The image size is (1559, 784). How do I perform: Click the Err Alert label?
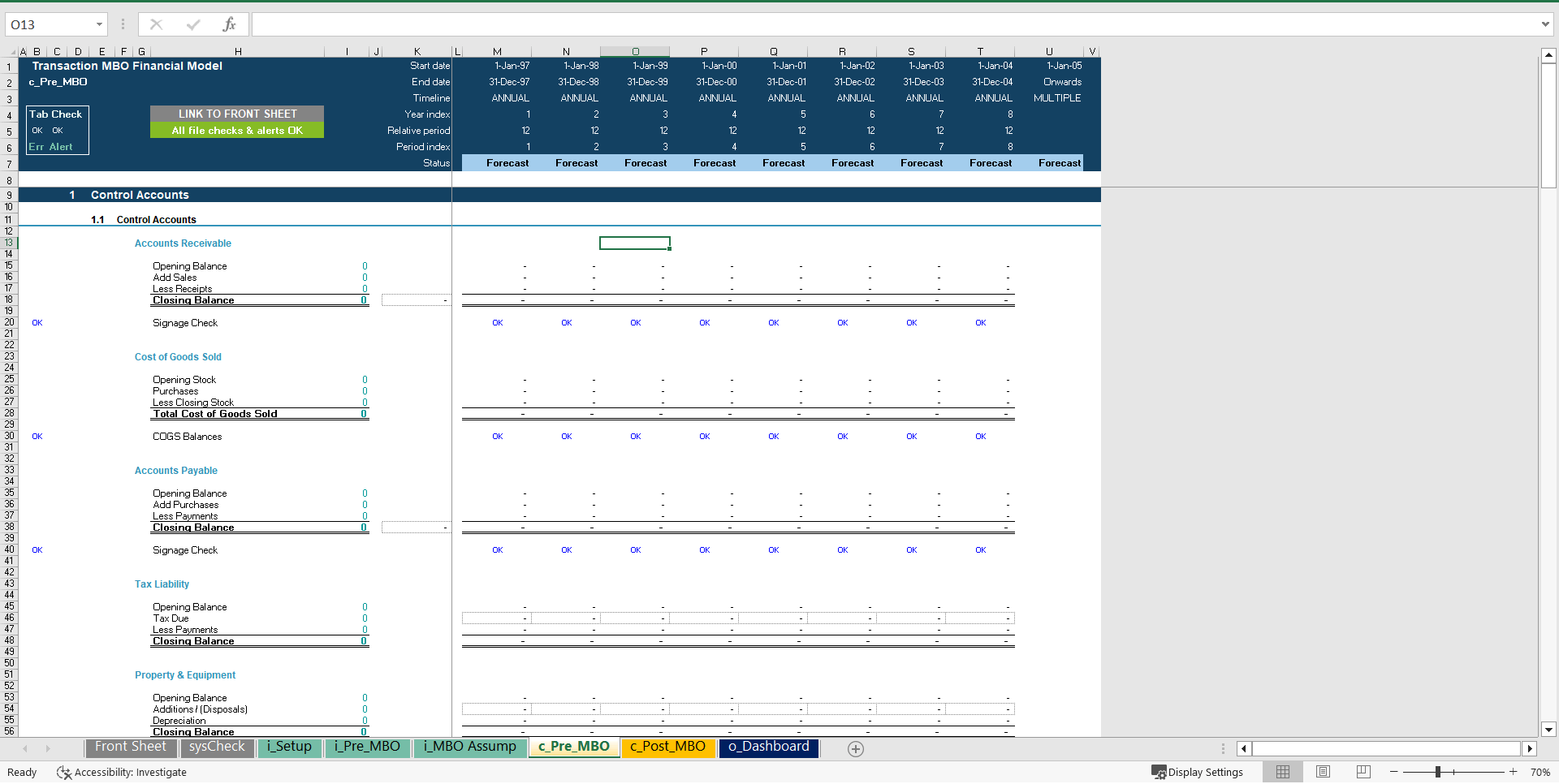click(50, 147)
